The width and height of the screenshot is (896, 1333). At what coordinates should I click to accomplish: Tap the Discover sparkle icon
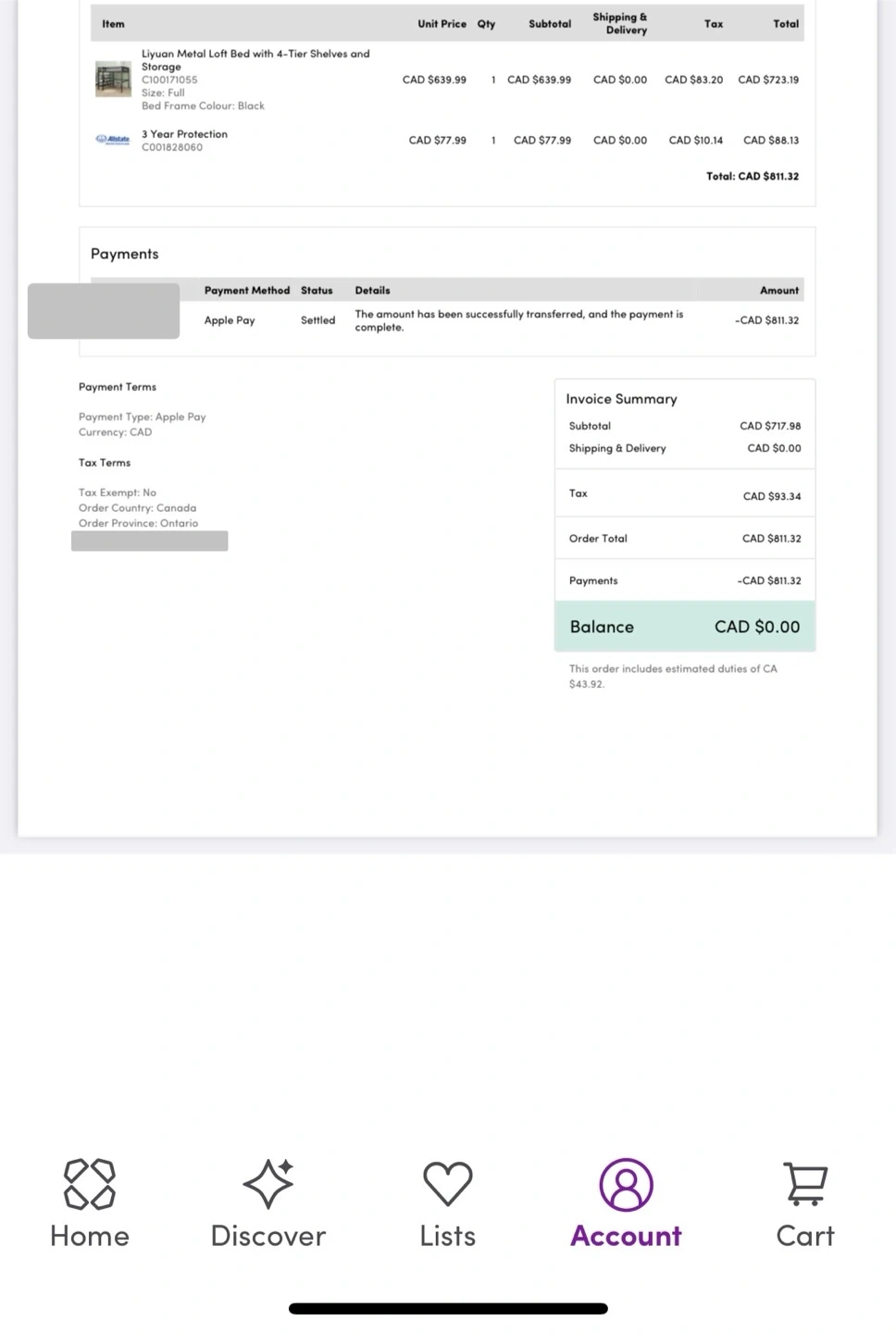coord(268,1184)
